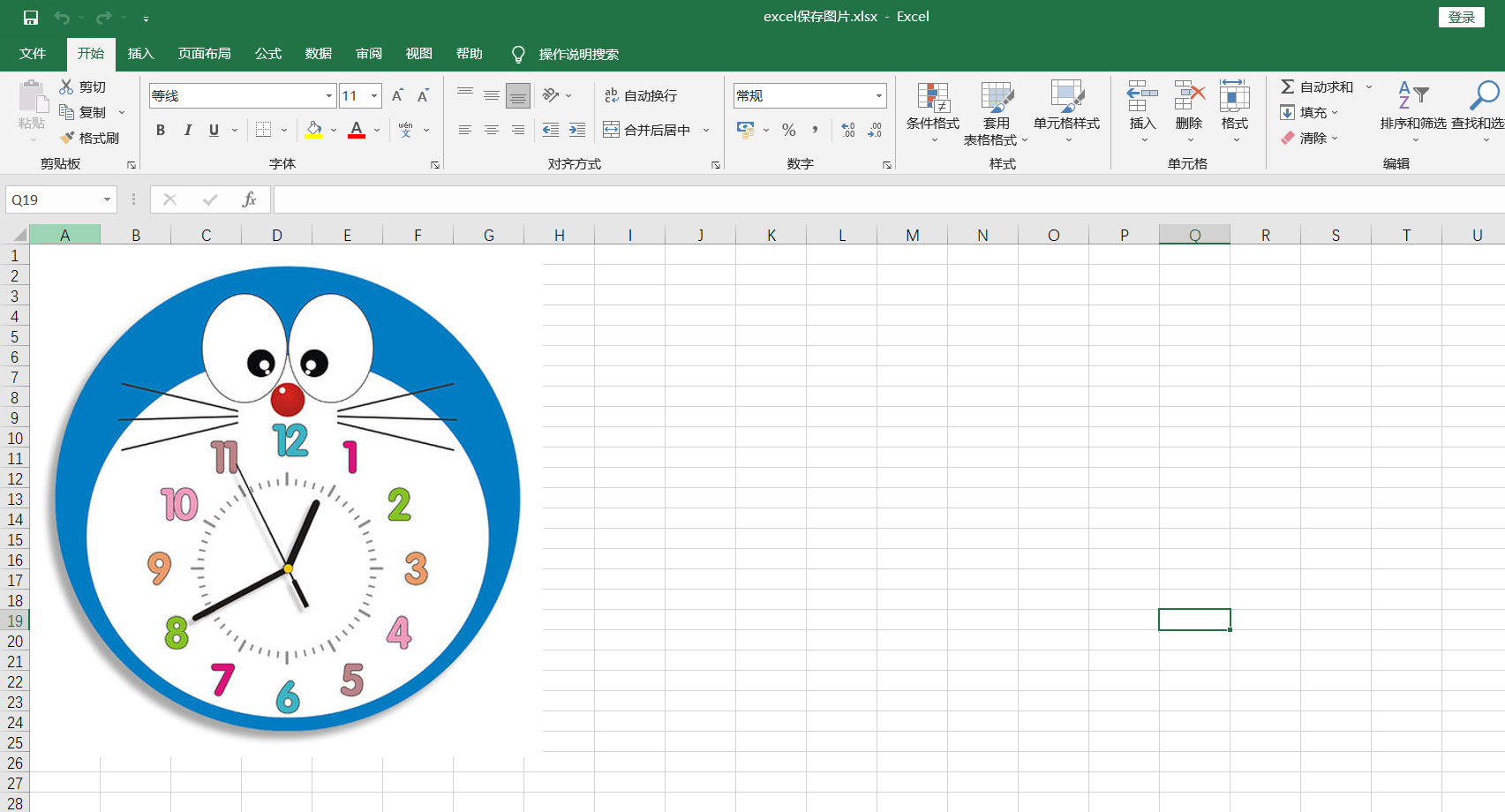The width and height of the screenshot is (1505, 812).
Task: Click the phonetic guide (wén) icon
Action: [x=406, y=130]
